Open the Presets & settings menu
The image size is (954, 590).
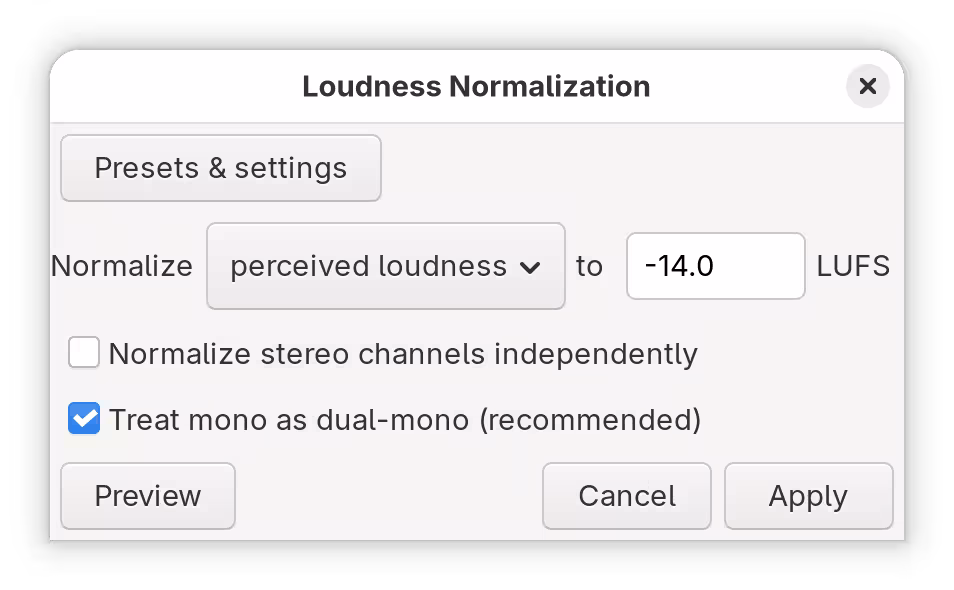[x=220, y=168]
